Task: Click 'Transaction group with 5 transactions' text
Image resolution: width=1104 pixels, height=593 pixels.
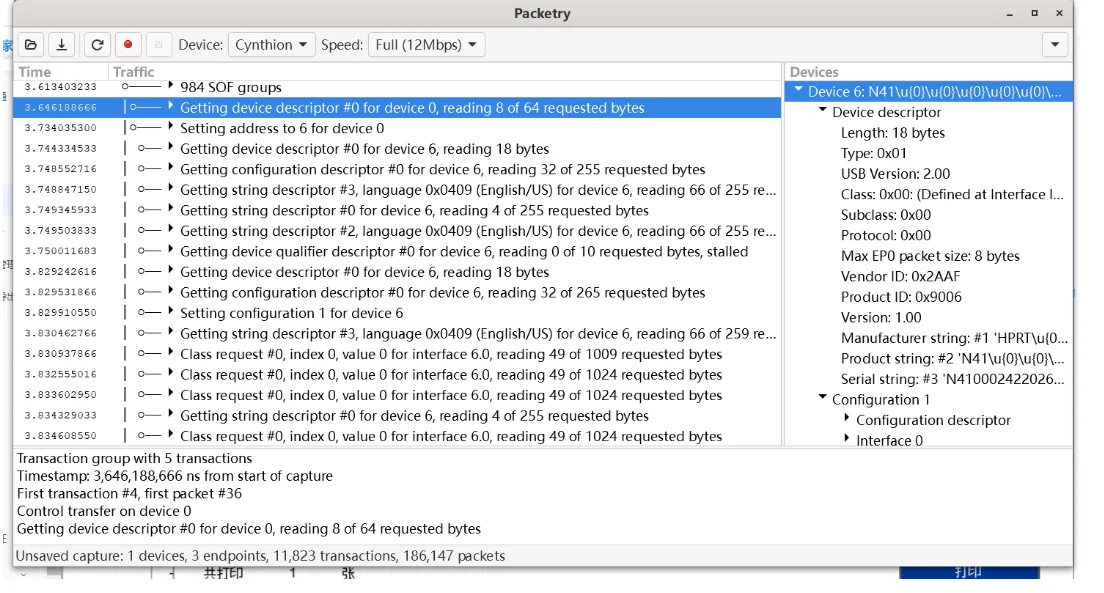Action: (x=134, y=458)
